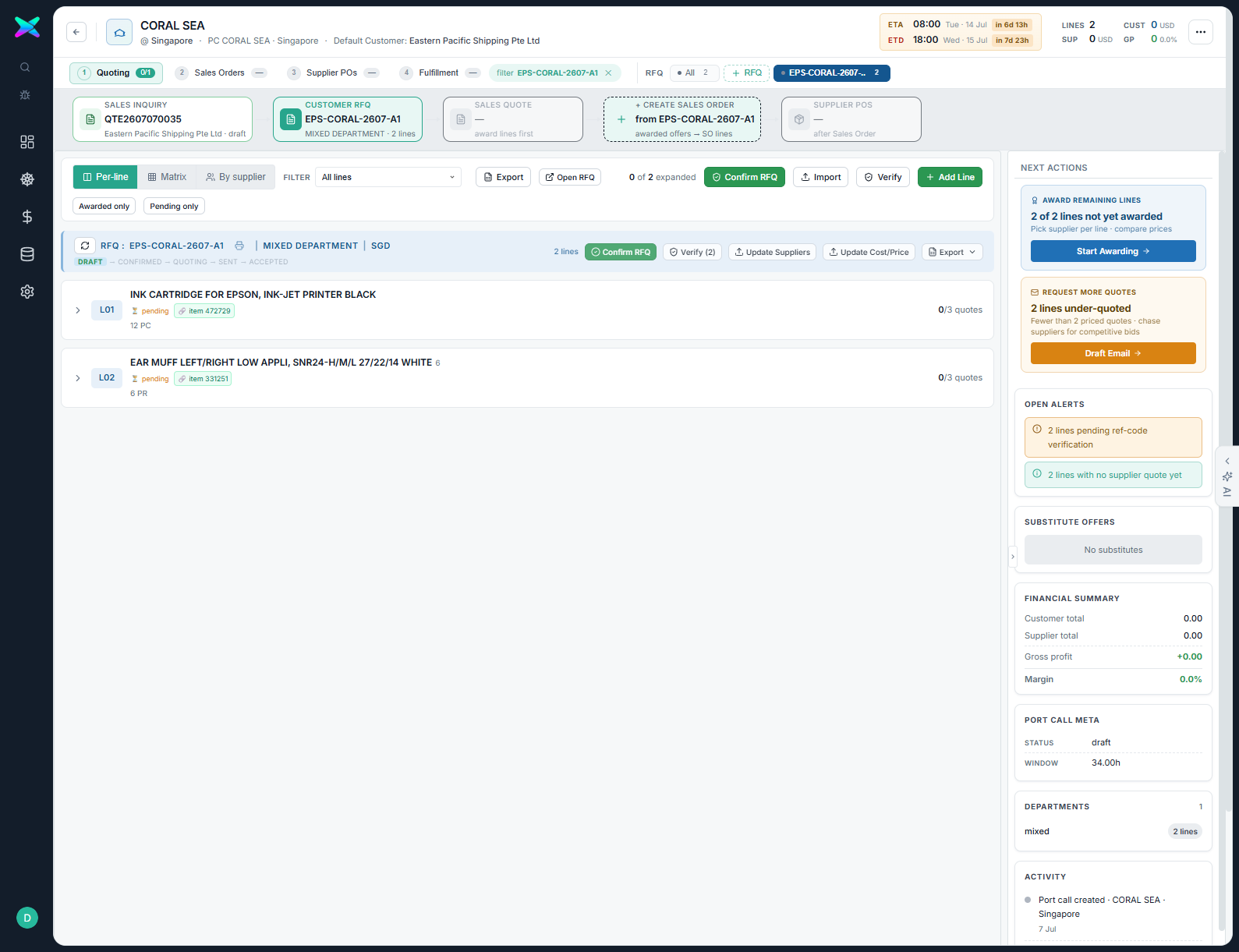Click the Add Line button

950,177
